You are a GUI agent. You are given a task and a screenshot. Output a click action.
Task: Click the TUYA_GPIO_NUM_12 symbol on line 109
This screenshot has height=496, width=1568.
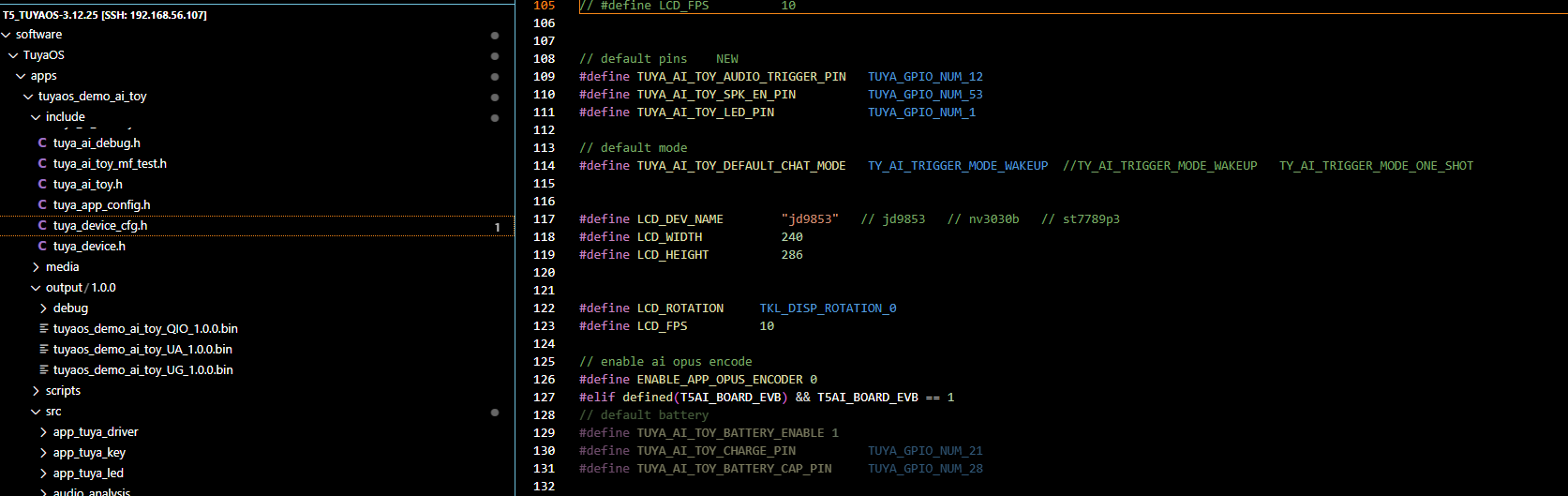coord(925,77)
